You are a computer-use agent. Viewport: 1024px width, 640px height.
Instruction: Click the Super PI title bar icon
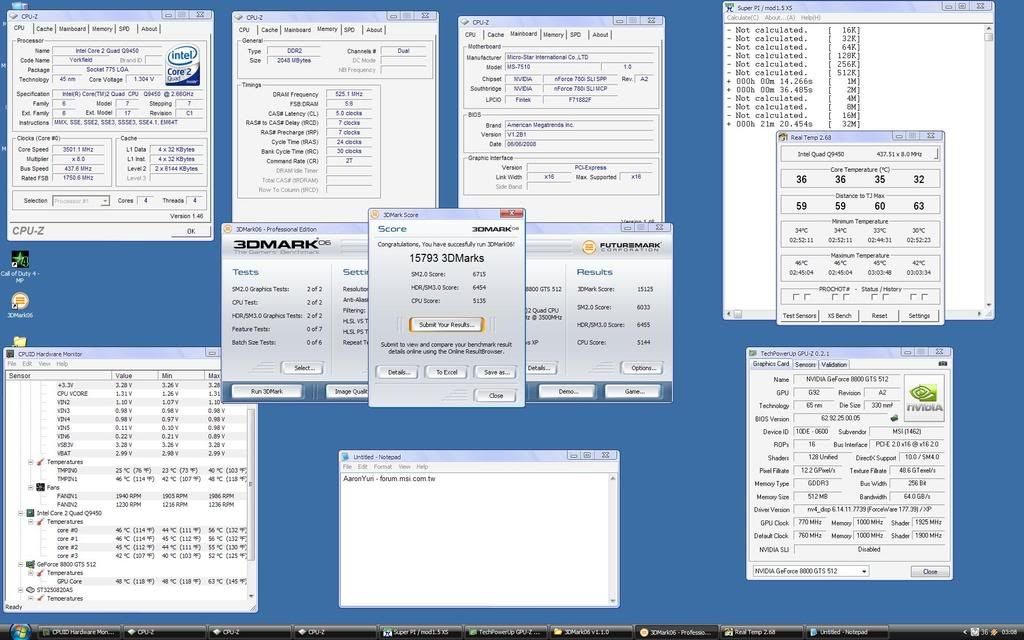(x=729, y=7)
